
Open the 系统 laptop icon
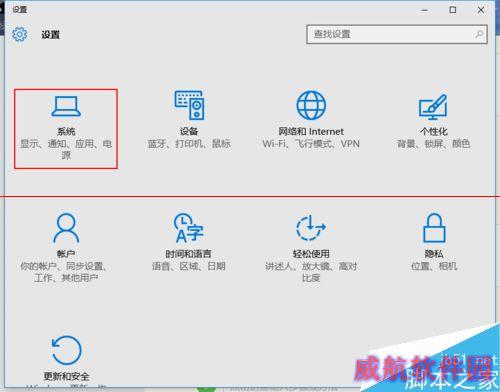(66, 106)
